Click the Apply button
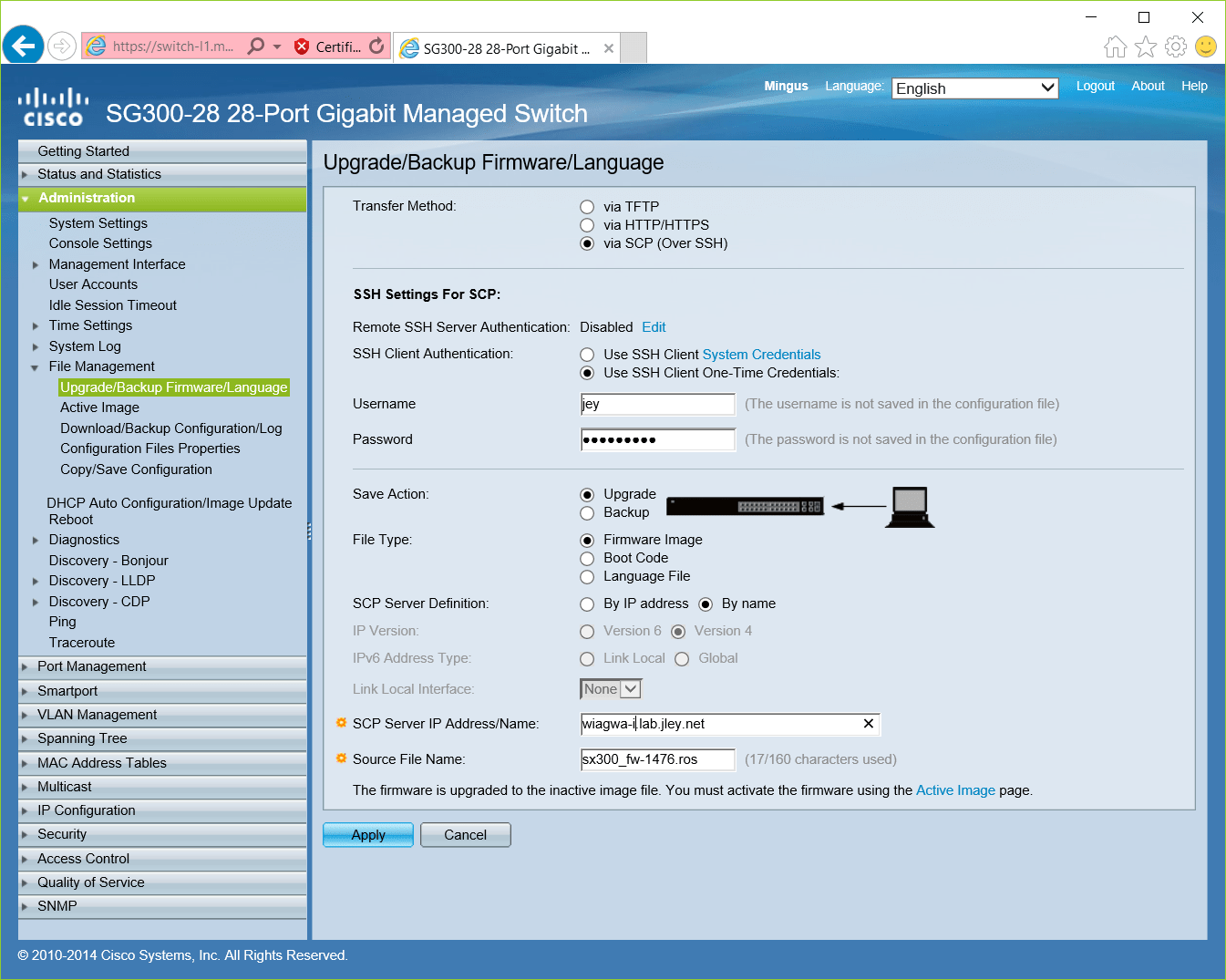This screenshot has width=1226, height=980. click(368, 835)
